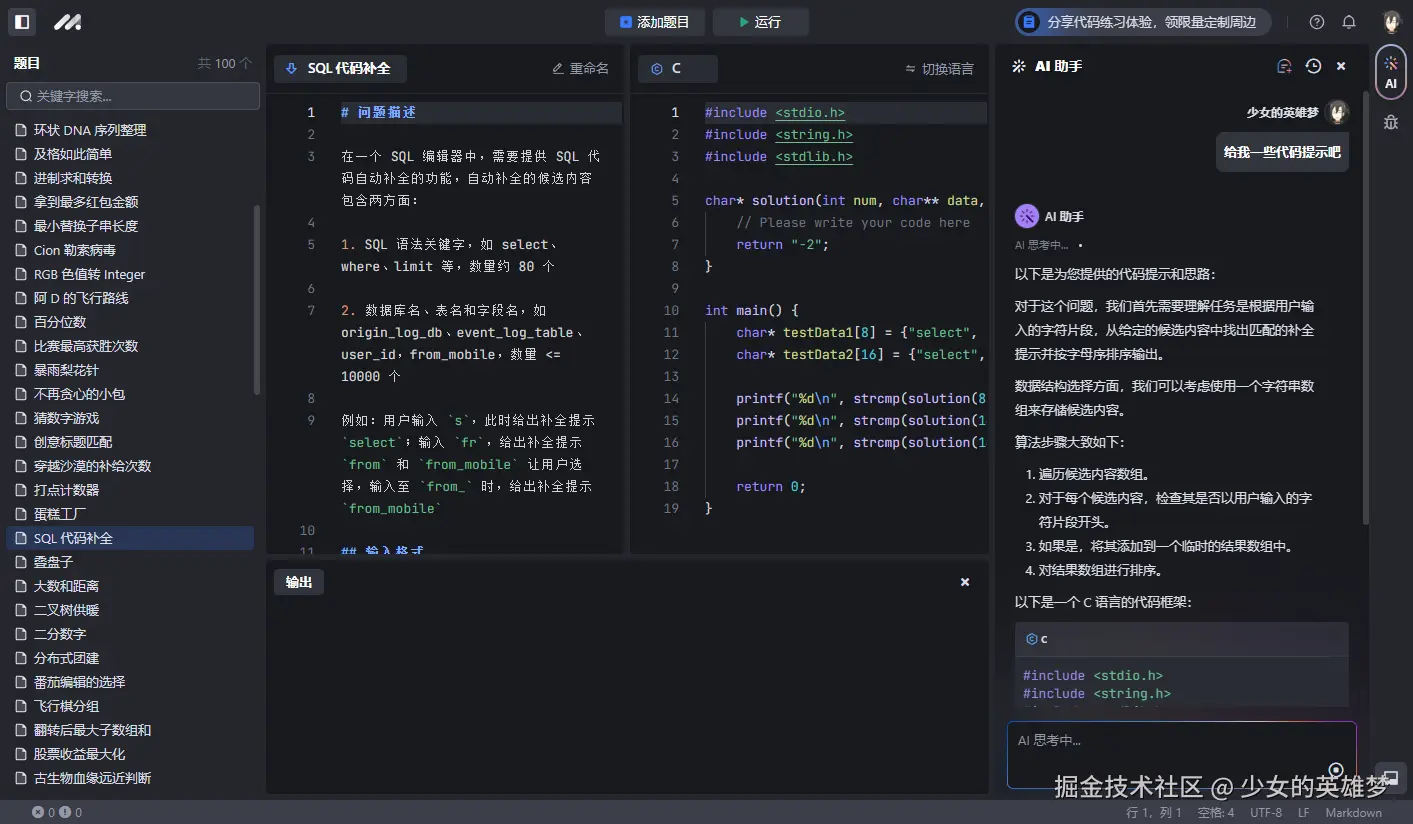Image resolution: width=1413 pixels, height=824 pixels.
Task: Switch language with 切换语言
Action: (939, 68)
